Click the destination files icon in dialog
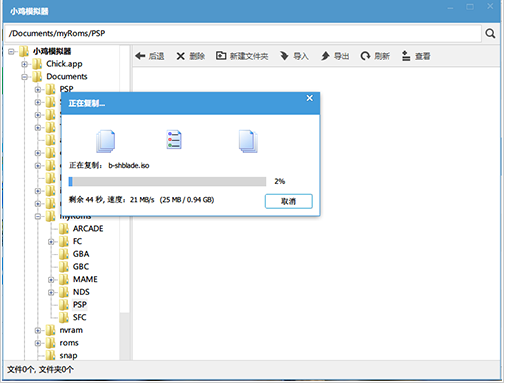 (x=248, y=141)
